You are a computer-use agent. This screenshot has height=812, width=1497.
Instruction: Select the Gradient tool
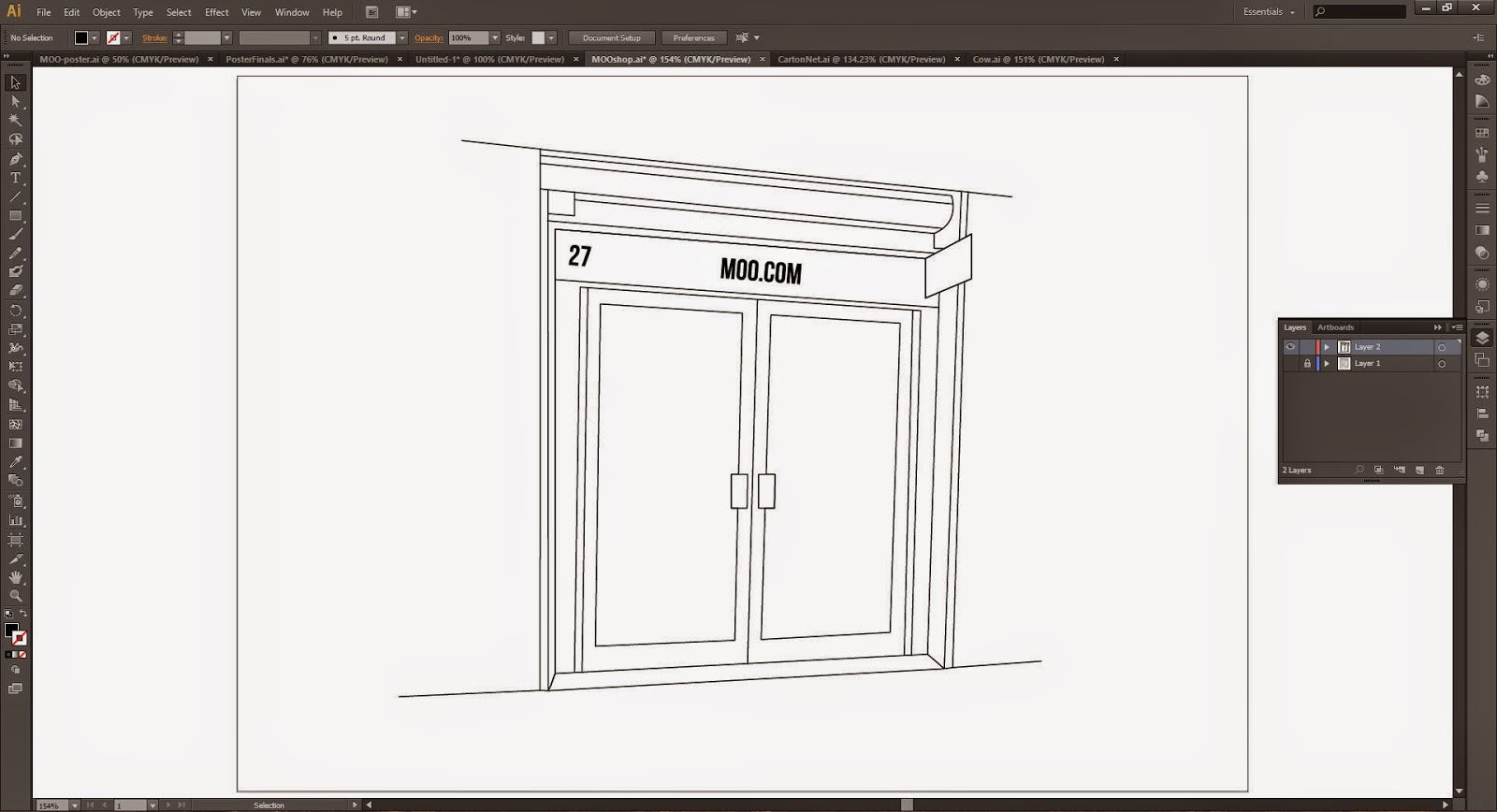tap(15, 443)
